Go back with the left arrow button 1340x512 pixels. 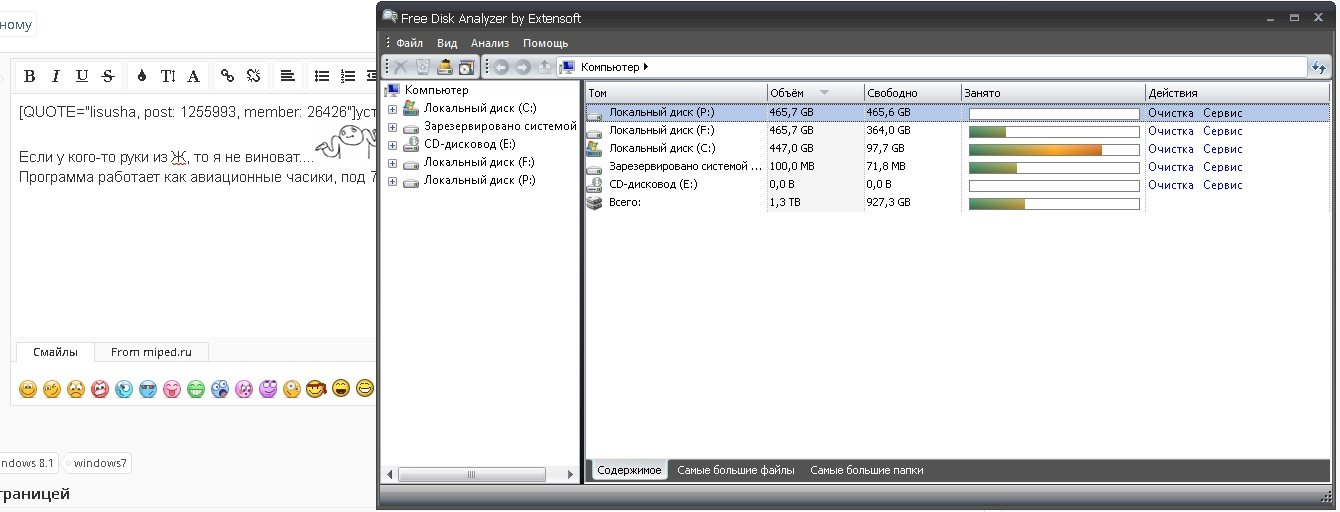pos(501,67)
